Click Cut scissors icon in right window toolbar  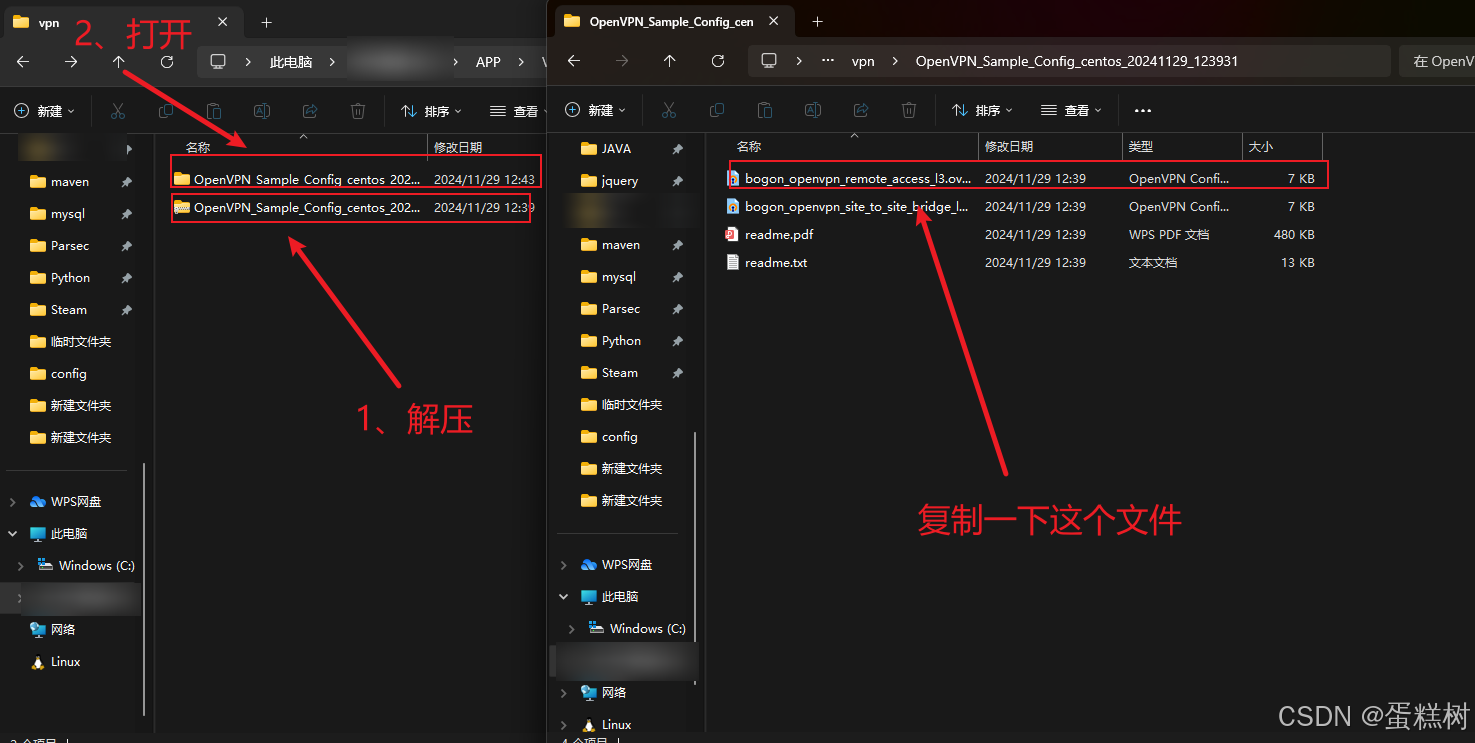click(x=669, y=110)
